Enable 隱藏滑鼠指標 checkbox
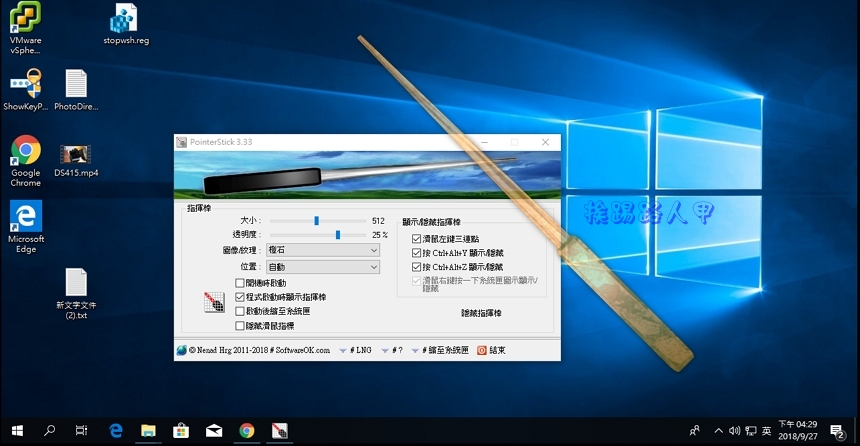Screen dimensions: 860x446 click(x=240, y=325)
